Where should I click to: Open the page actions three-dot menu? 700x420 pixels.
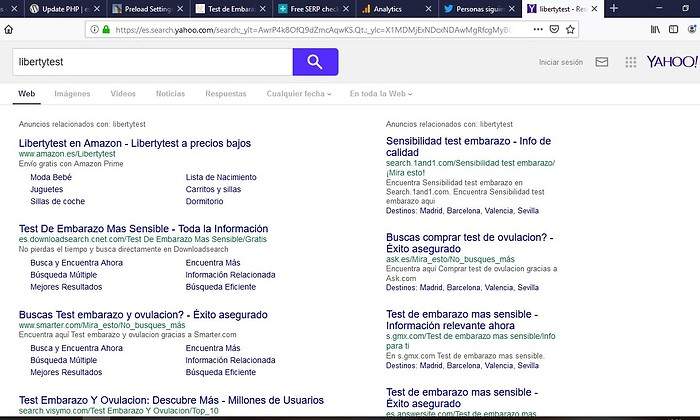538,29
